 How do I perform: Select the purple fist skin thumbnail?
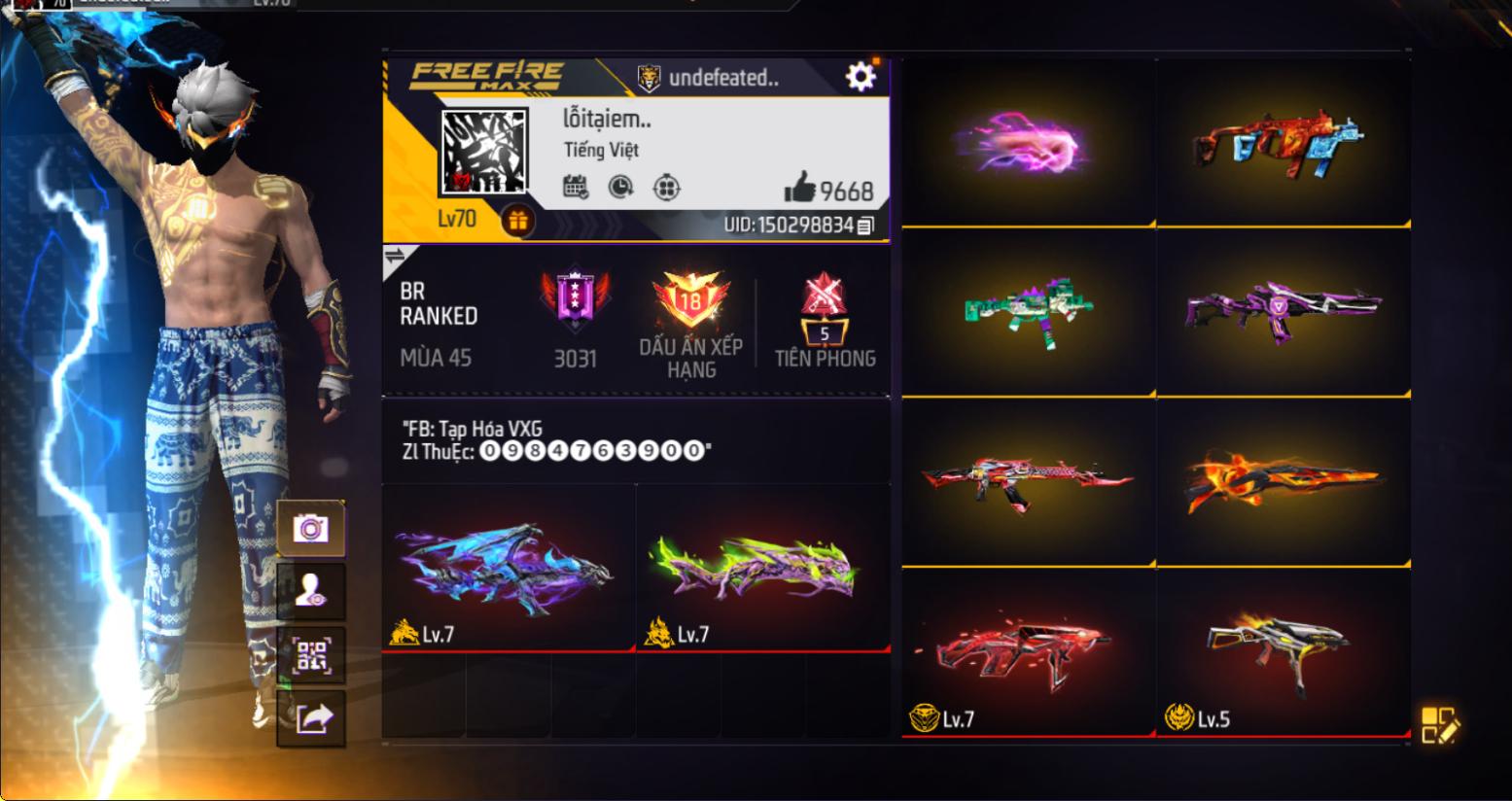click(x=1028, y=144)
